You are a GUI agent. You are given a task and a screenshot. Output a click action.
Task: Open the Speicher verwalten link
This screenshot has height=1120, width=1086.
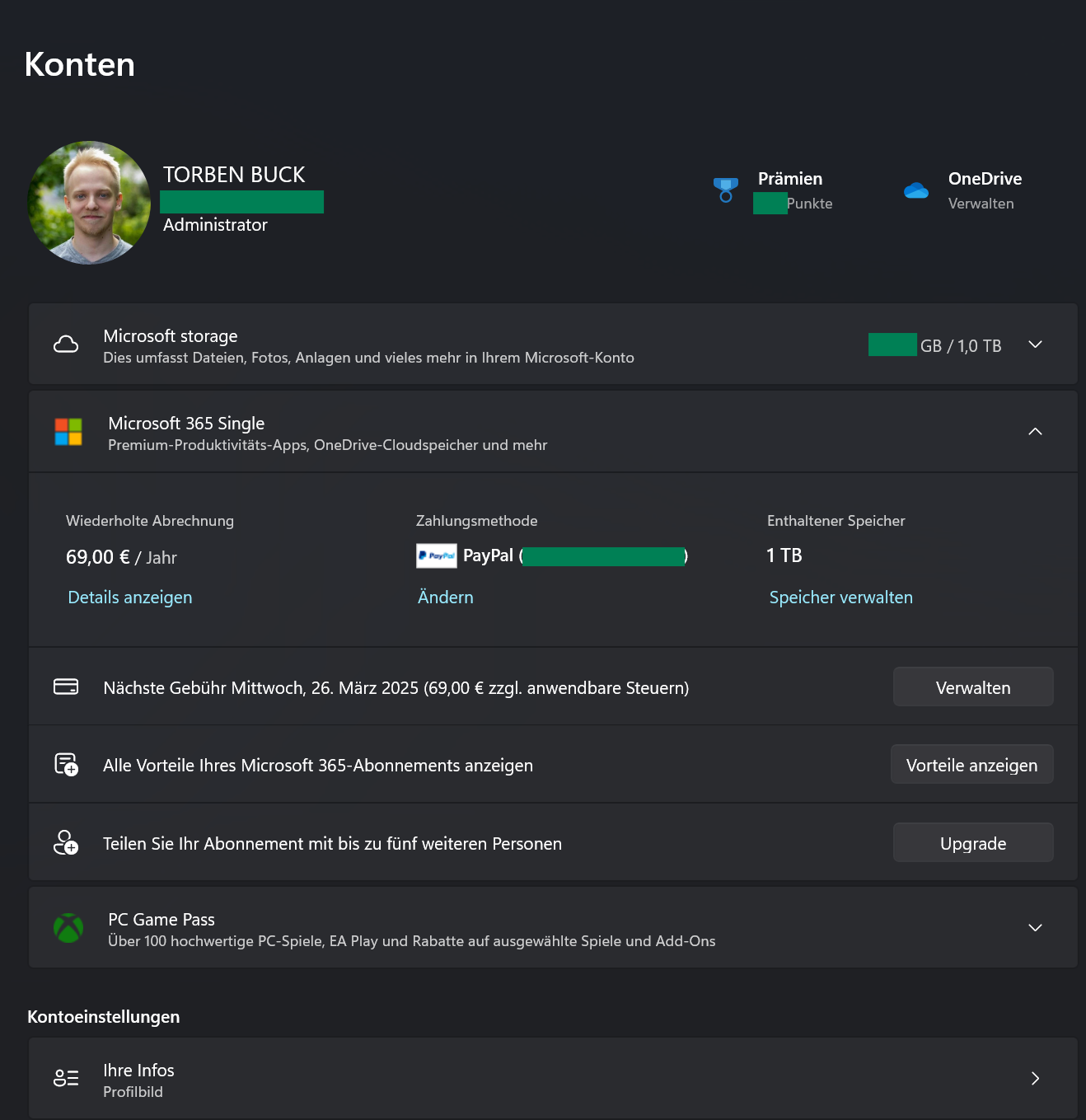click(840, 597)
